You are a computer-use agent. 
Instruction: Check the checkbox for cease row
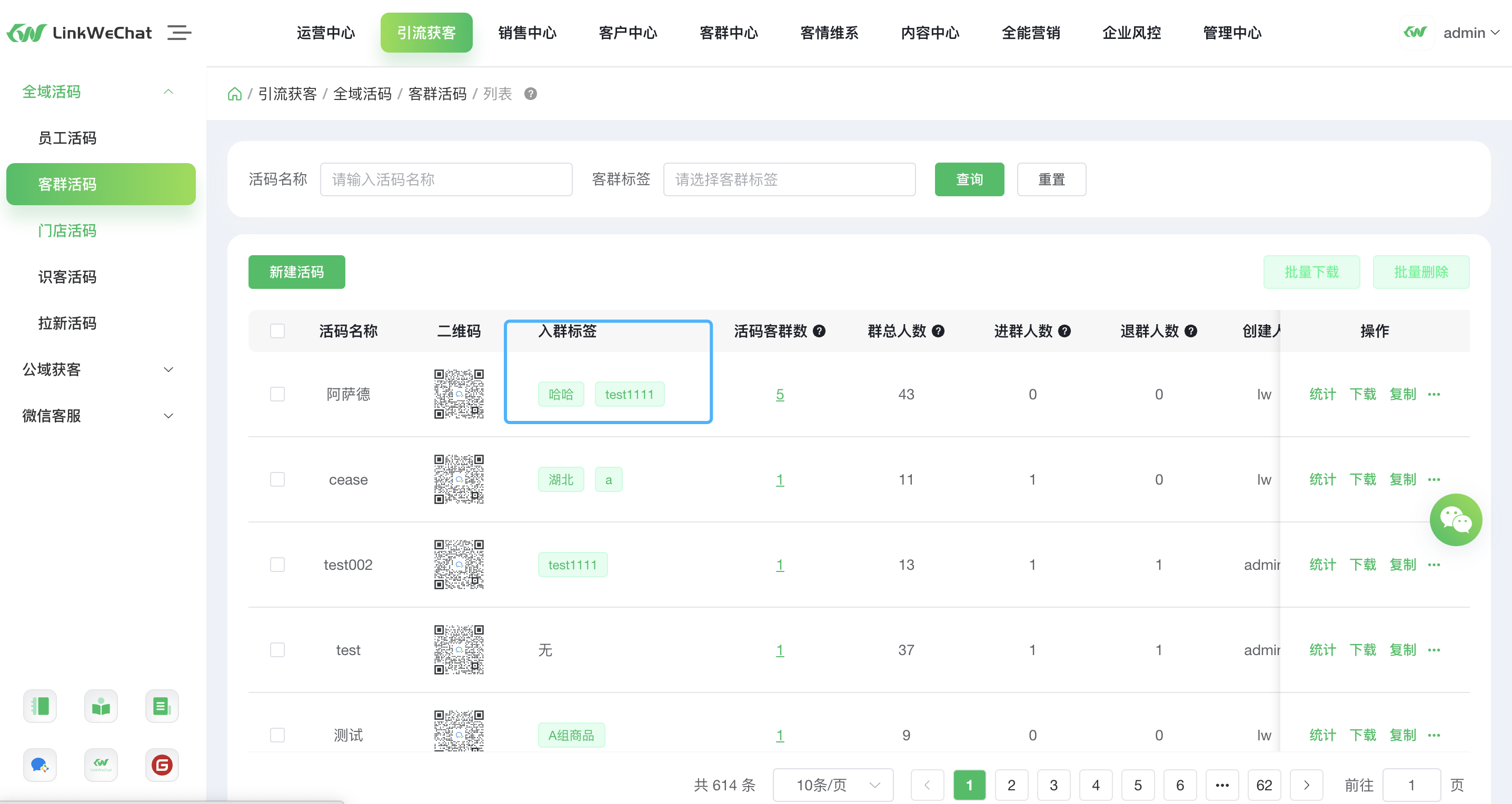click(x=277, y=479)
